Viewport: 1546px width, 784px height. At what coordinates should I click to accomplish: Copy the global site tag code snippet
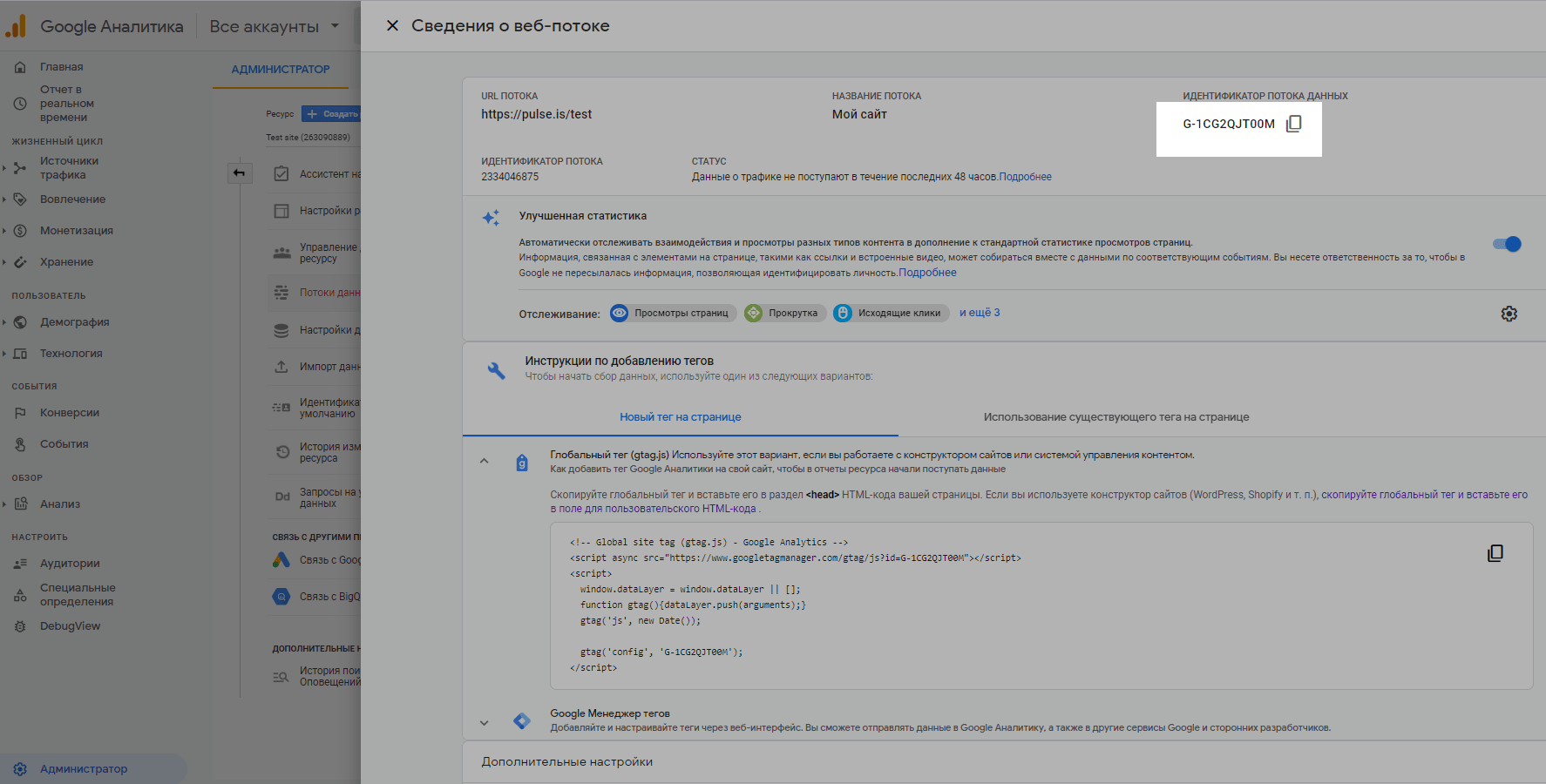1495,553
